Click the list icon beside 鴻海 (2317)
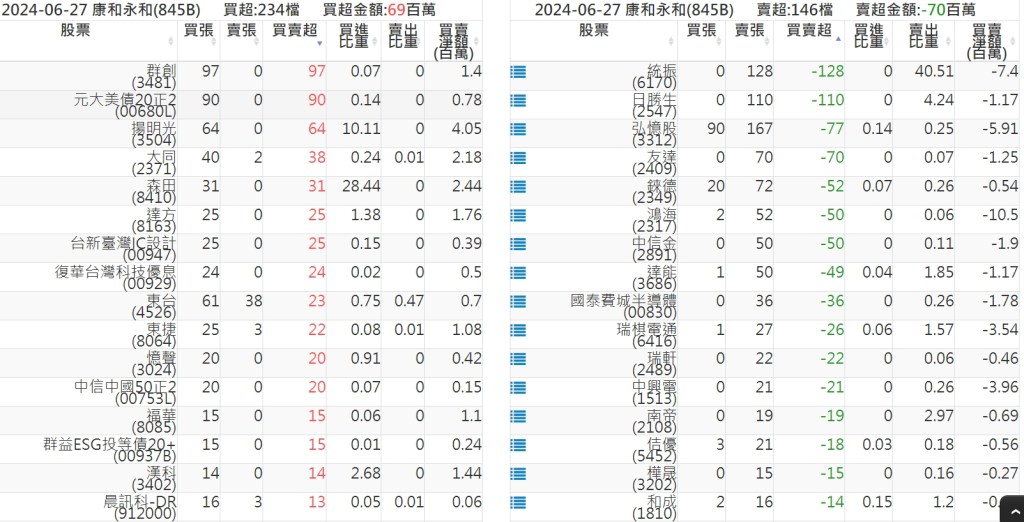This screenshot has height=522, width=1024. 518,216
